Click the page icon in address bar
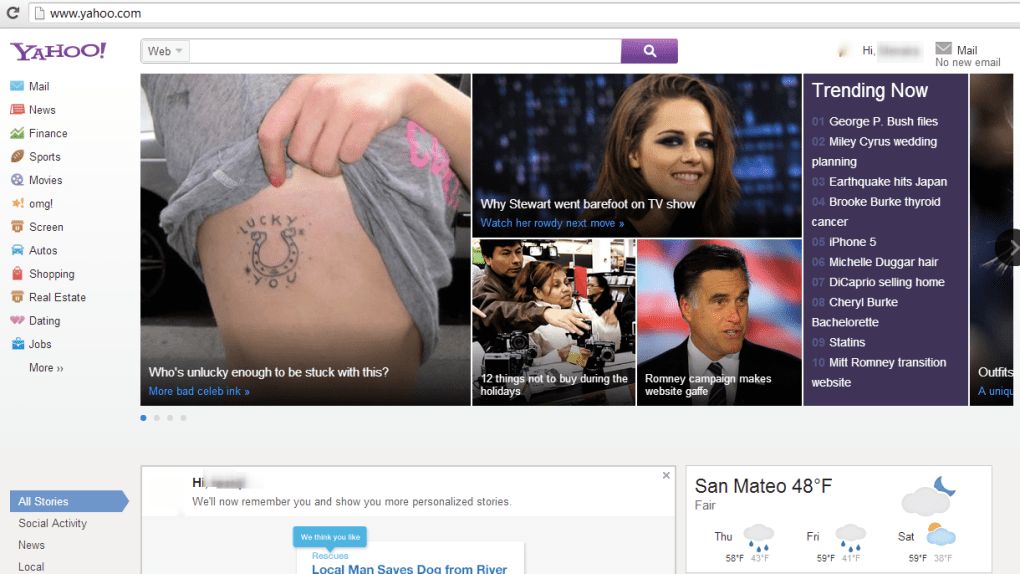Screen dimensions: 1020x574 pyautogui.click(x=39, y=13)
